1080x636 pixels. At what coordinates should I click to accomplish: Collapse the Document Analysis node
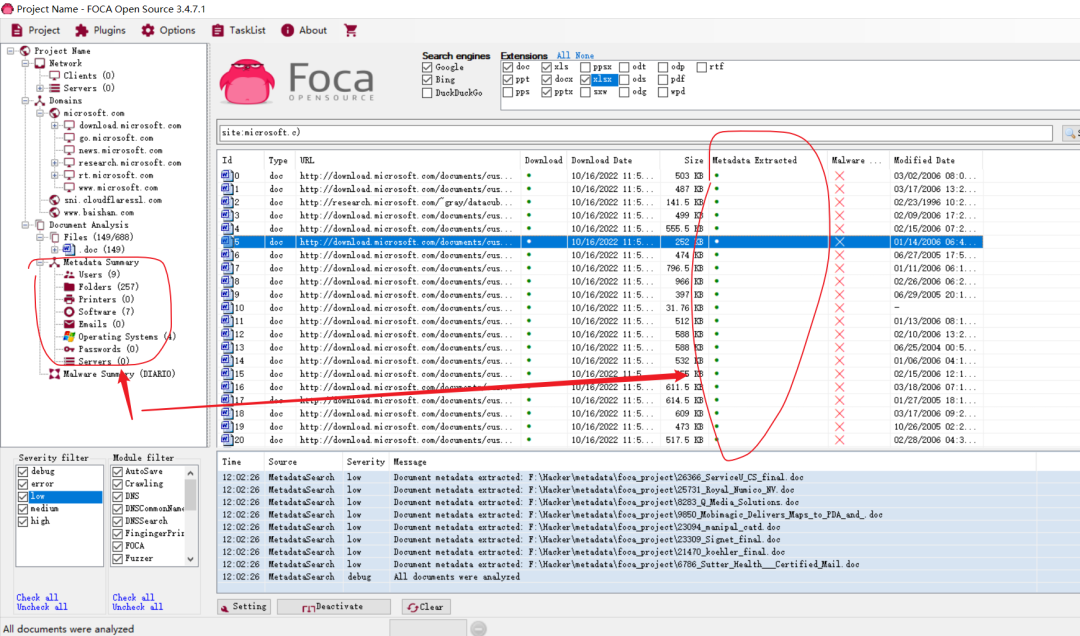[x=25, y=225]
